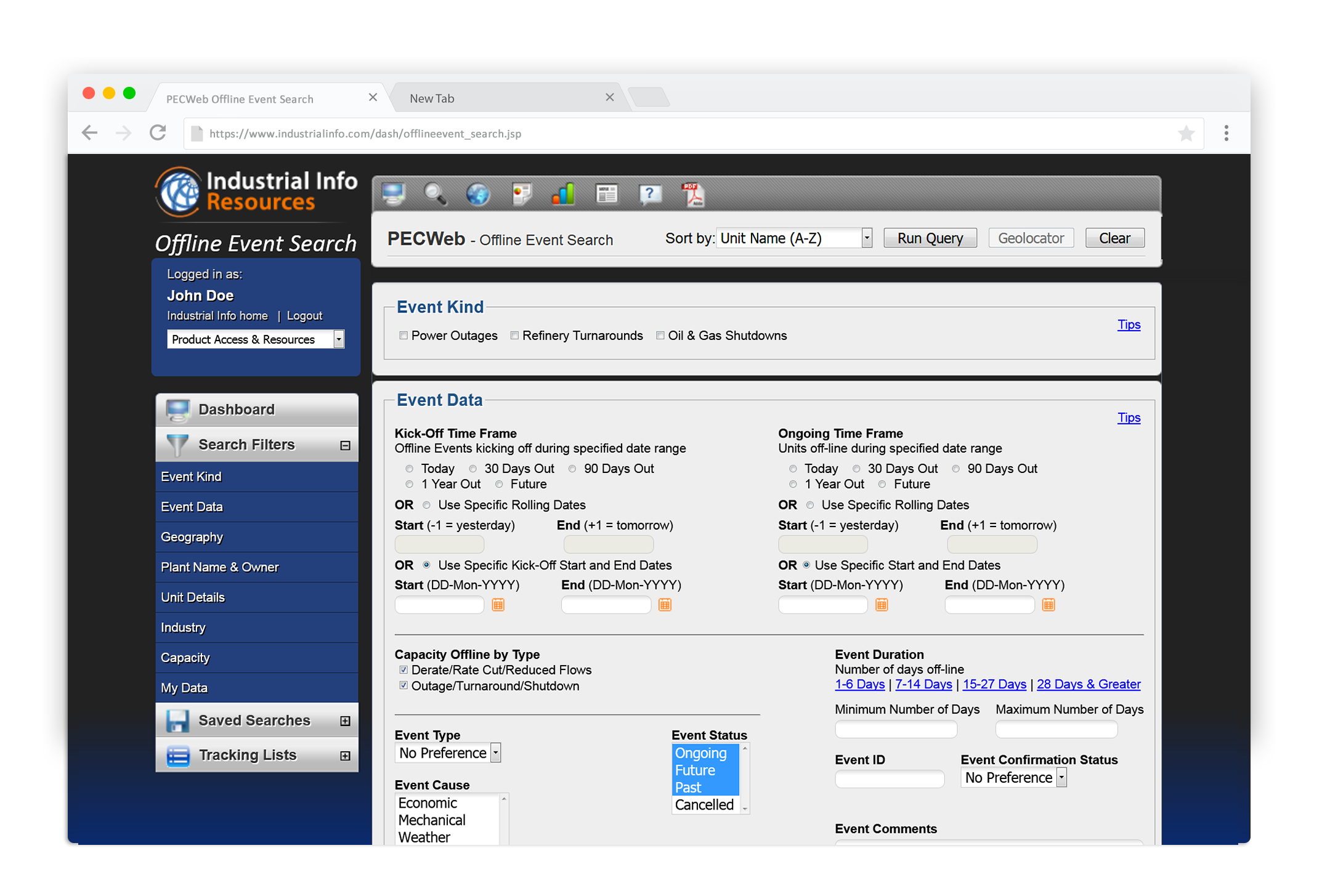The image size is (1322, 896).
Task: Click the browser back arrow
Action: [90, 133]
